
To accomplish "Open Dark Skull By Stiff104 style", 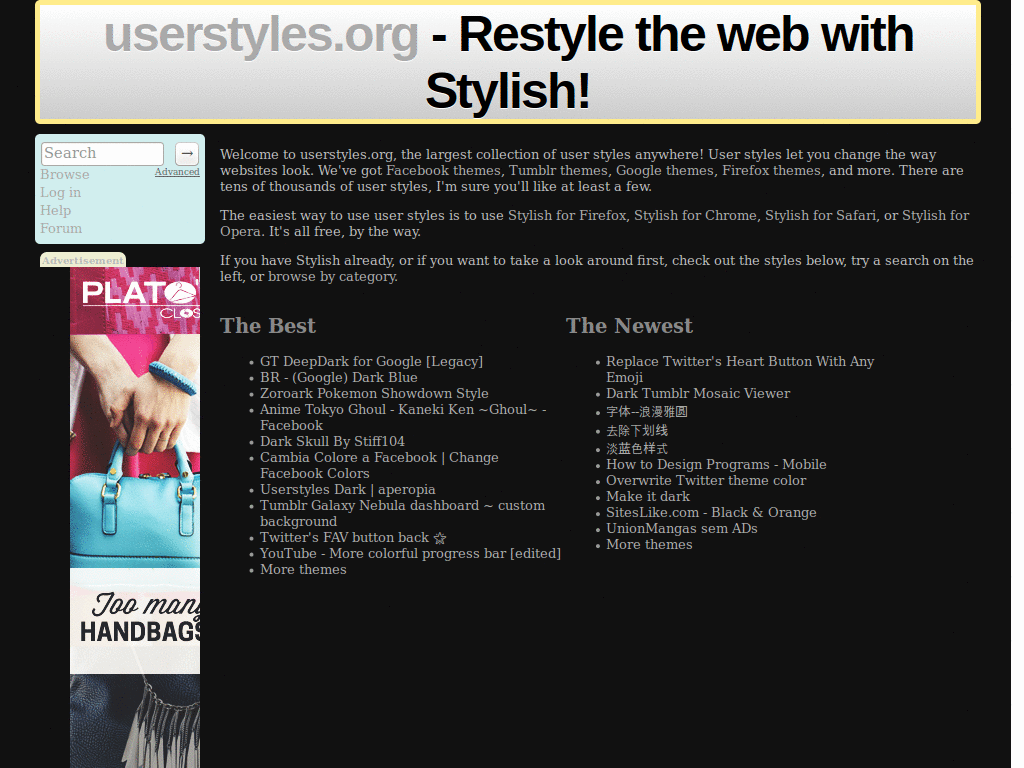I will [332, 441].
